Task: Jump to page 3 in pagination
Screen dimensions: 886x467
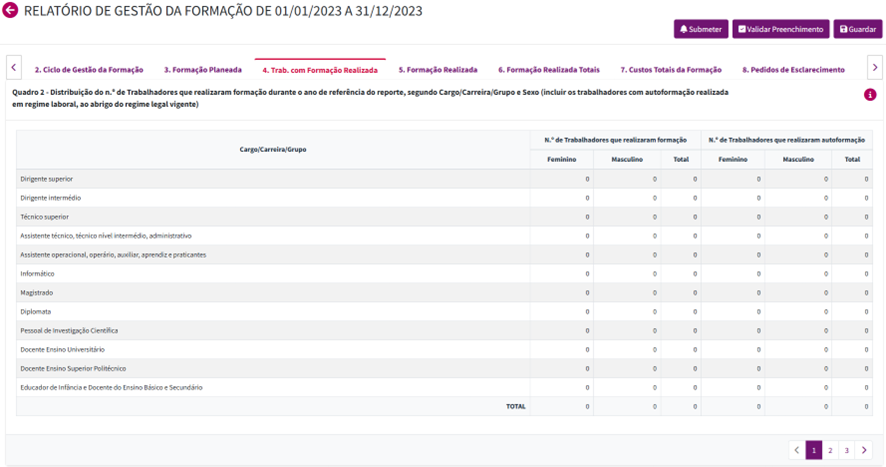Action: pyautogui.click(x=847, y=451)
